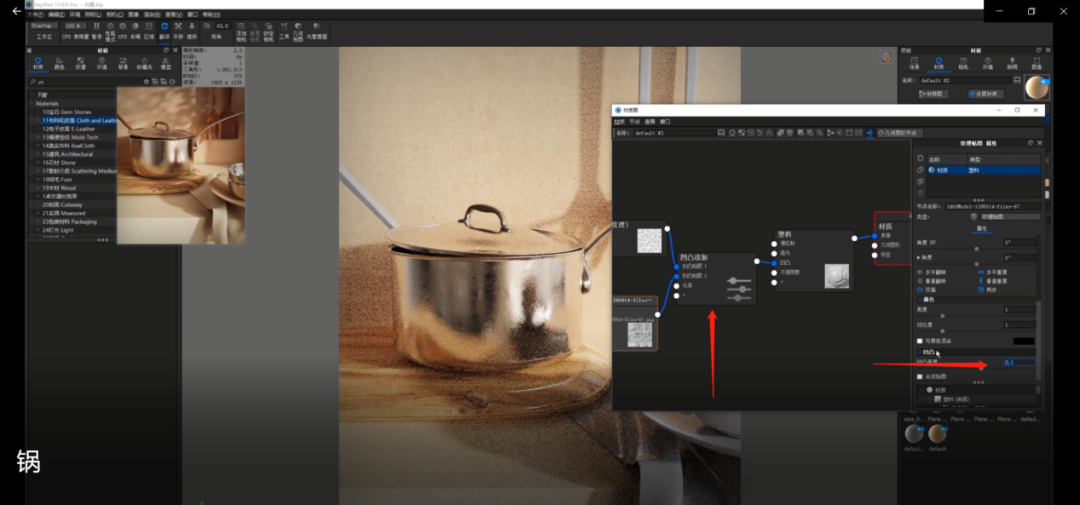Expand the 19 Wood folder
The image size is (1080, 505).
(x=38, y=187)
